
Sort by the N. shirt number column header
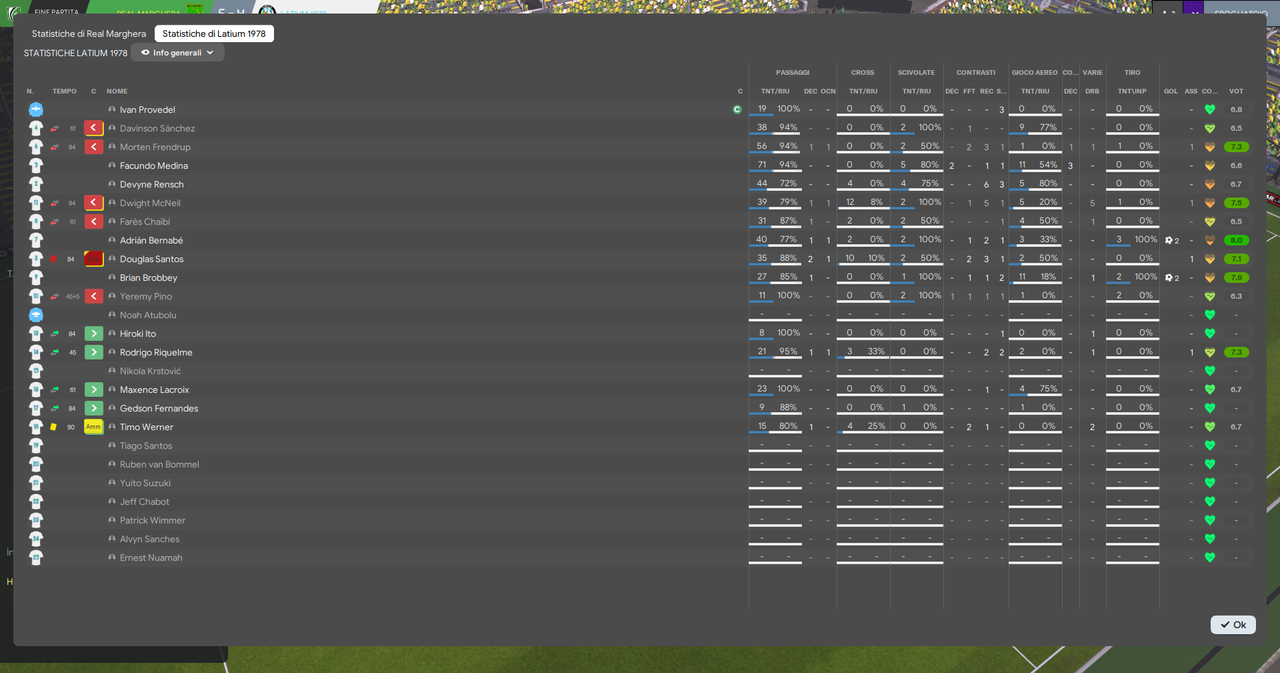coord(30,91)
